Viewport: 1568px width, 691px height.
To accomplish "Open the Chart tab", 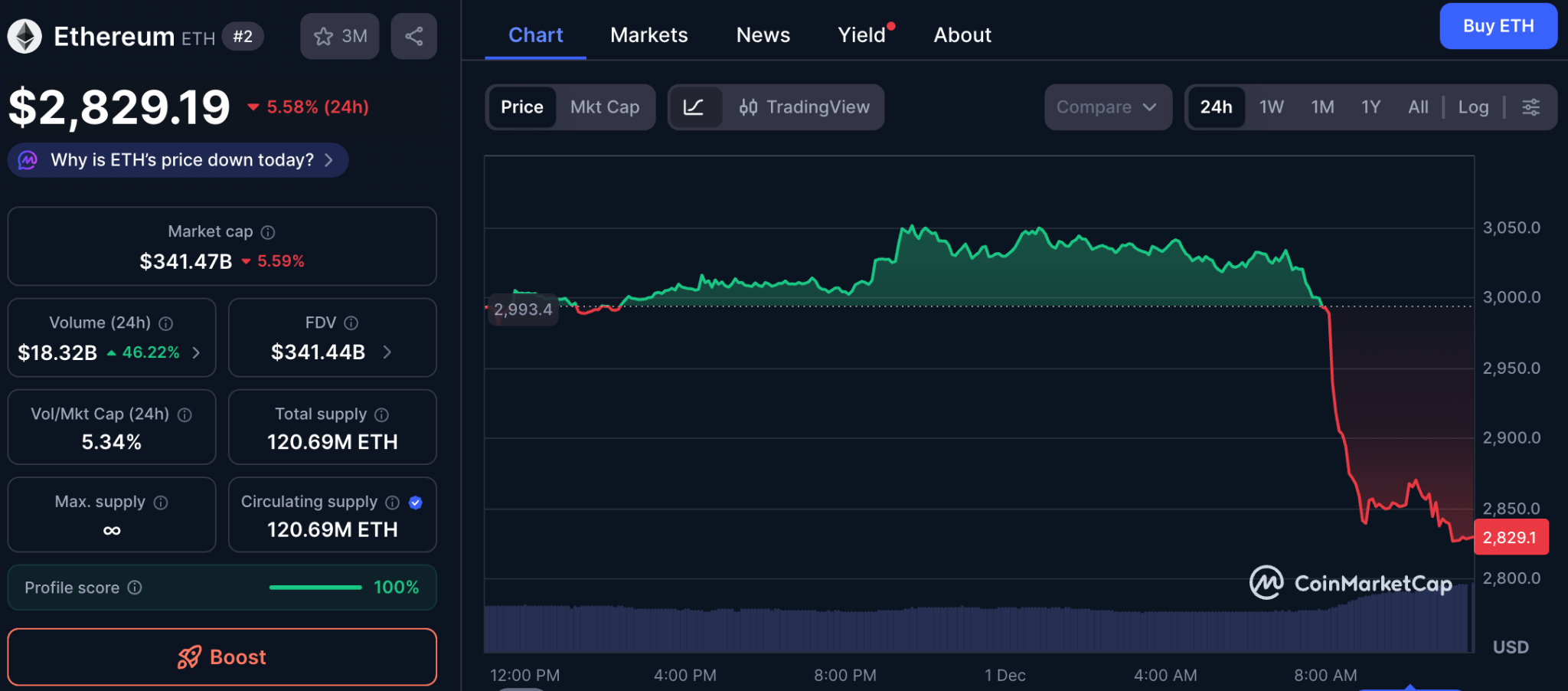I will click(x=535, y=35).
